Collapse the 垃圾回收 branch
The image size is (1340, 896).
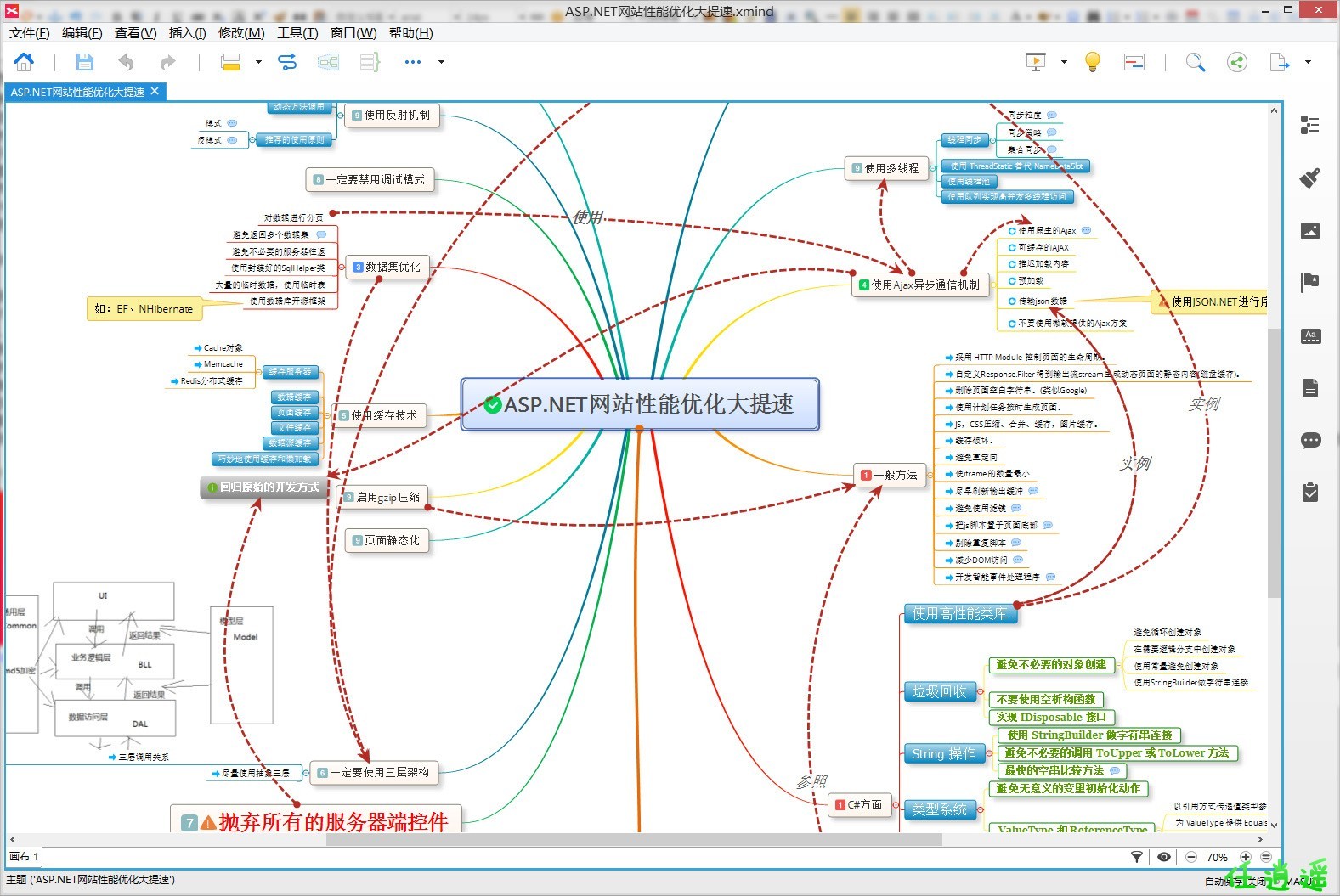[x=981, y=691]
